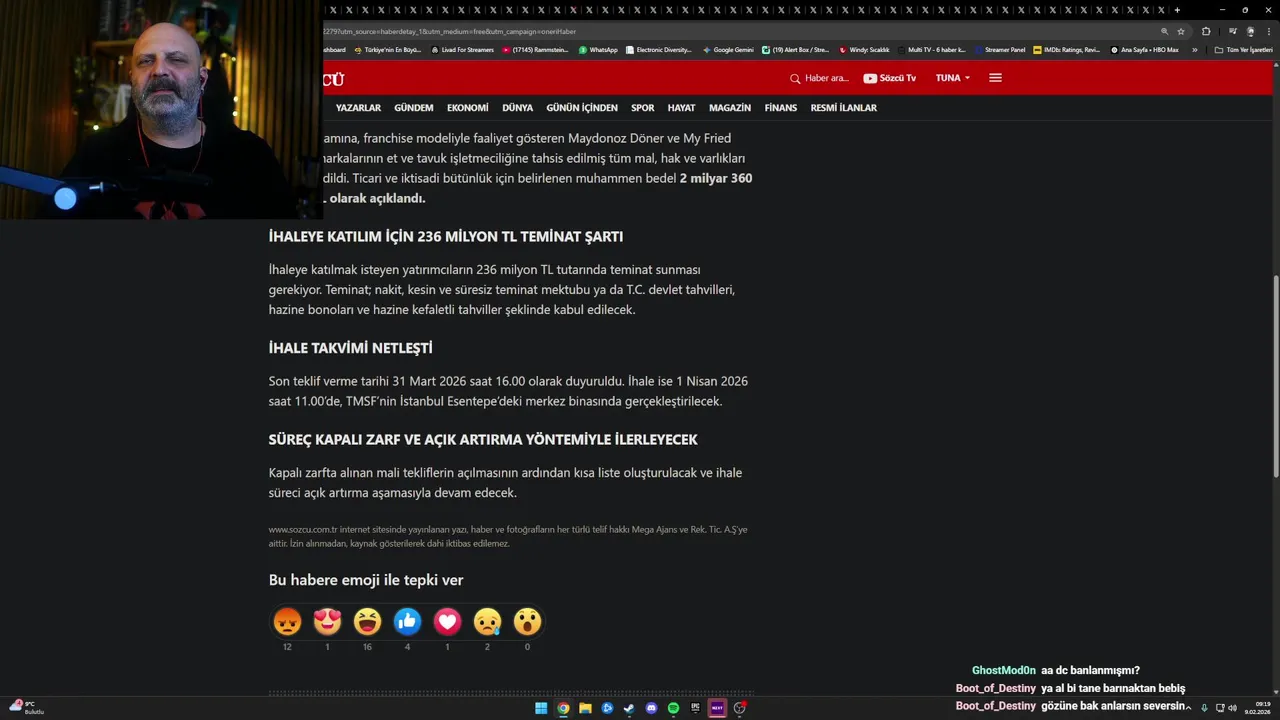The width and height of the screenshot is (1280, 720).
Task: Open the Chrome three-dot menu
Action: pyautogui.click(x=1269, y=31)
